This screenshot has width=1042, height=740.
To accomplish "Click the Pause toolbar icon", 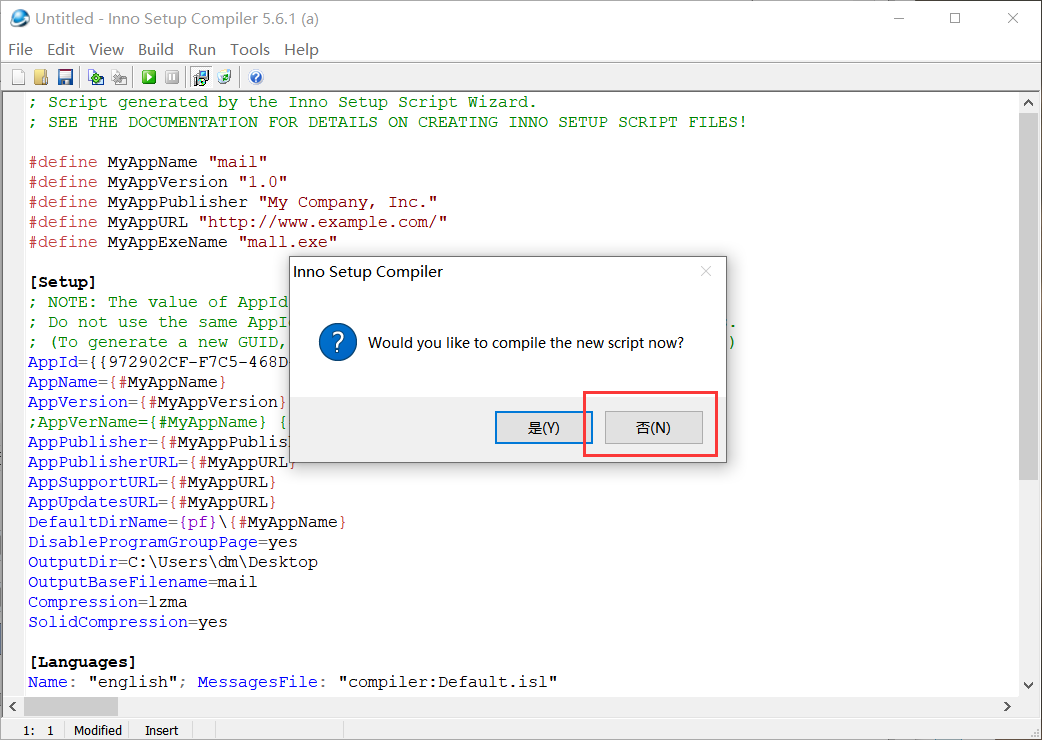I will click(x=172, y=78).
